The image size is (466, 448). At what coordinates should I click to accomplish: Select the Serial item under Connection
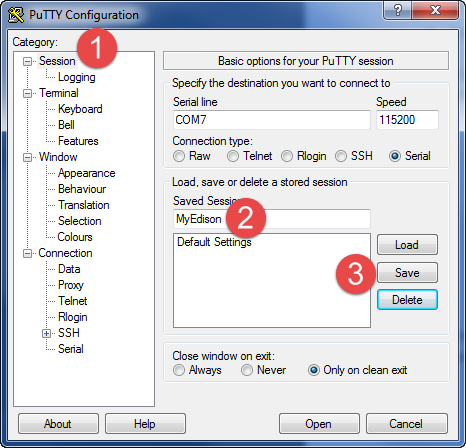[71, 349]
